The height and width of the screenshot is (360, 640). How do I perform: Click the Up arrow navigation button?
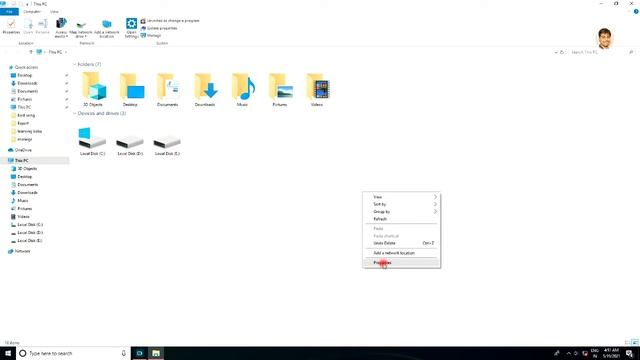[31, 52]
